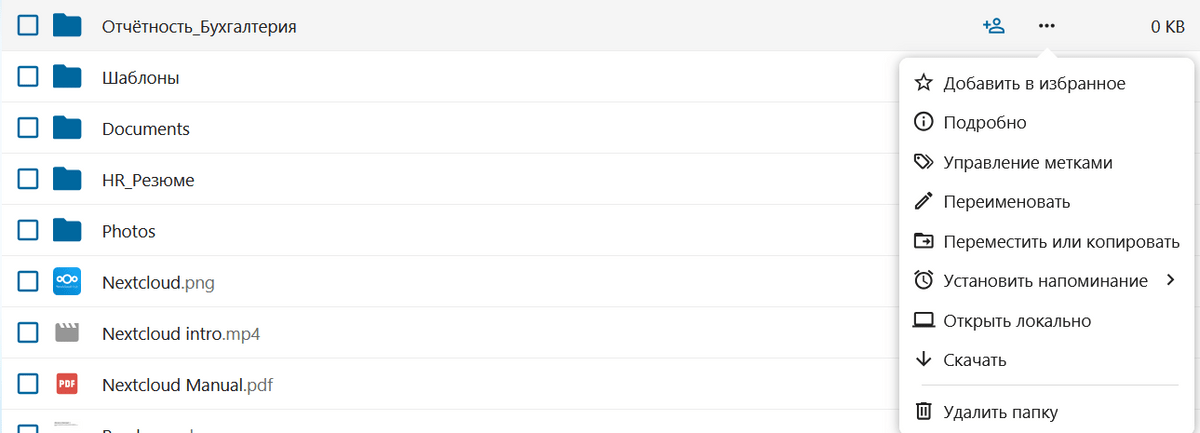Toggle the checkbox for Nextcloud Manual.pdf
The image size is (1200, 433).
28,384
